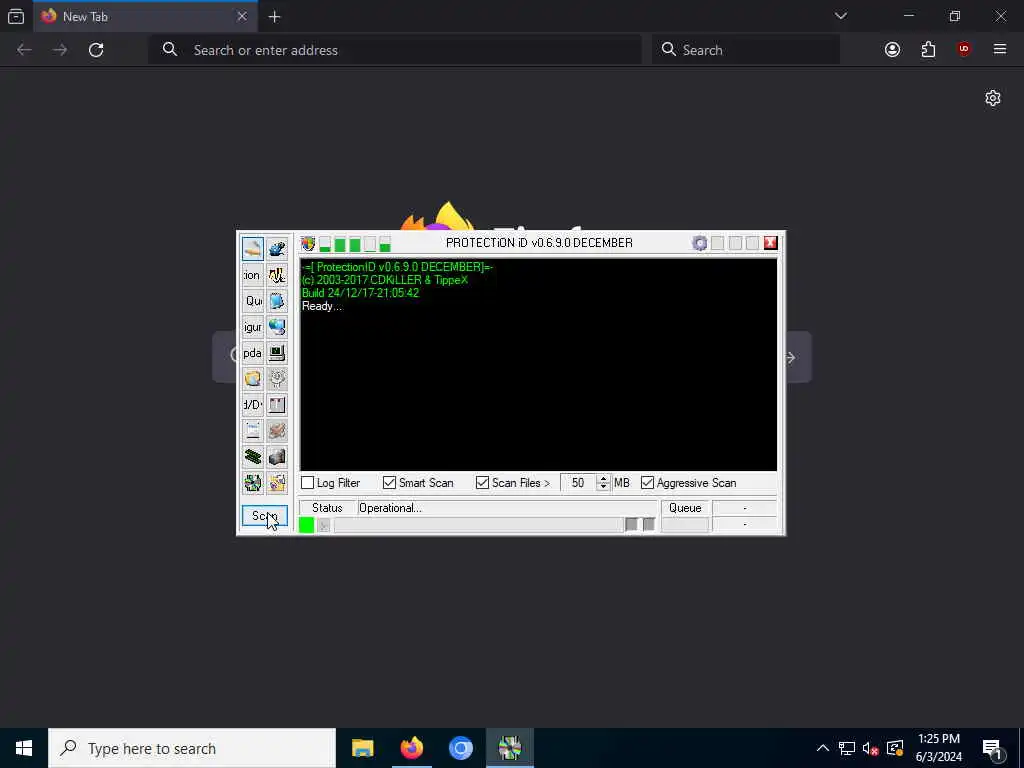Click the yellow folder icon in ProtectionID sidebar
This screenshot has width=1024, height=768.
pyautogui.click(x=253, y=379)
